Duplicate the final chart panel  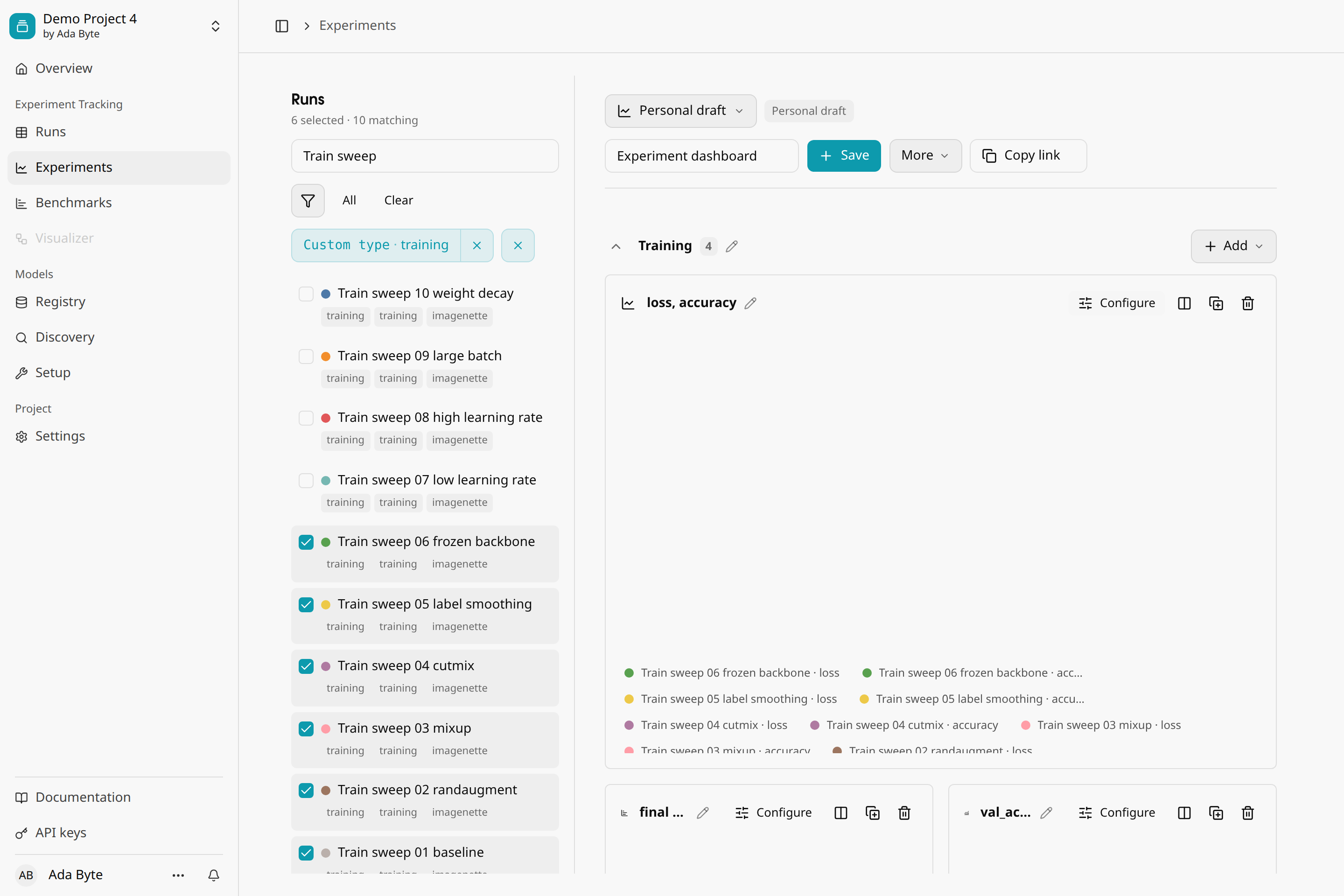click(x=873, y=812)
